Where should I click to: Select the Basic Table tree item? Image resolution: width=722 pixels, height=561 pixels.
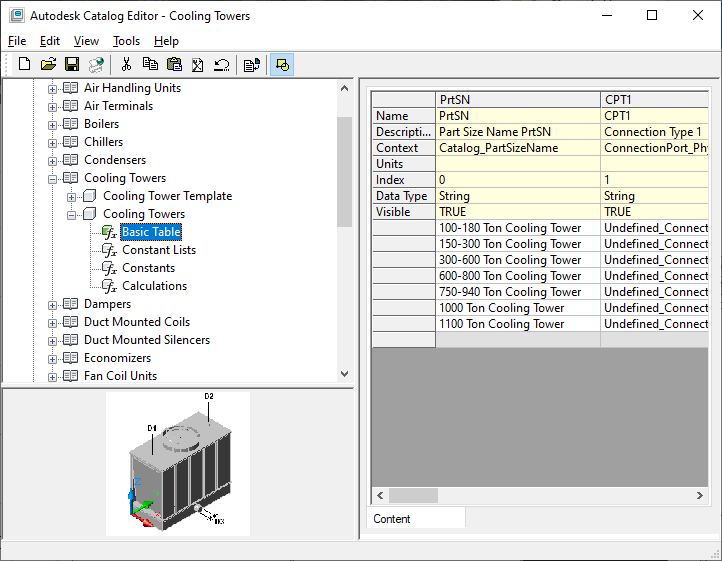151,232
